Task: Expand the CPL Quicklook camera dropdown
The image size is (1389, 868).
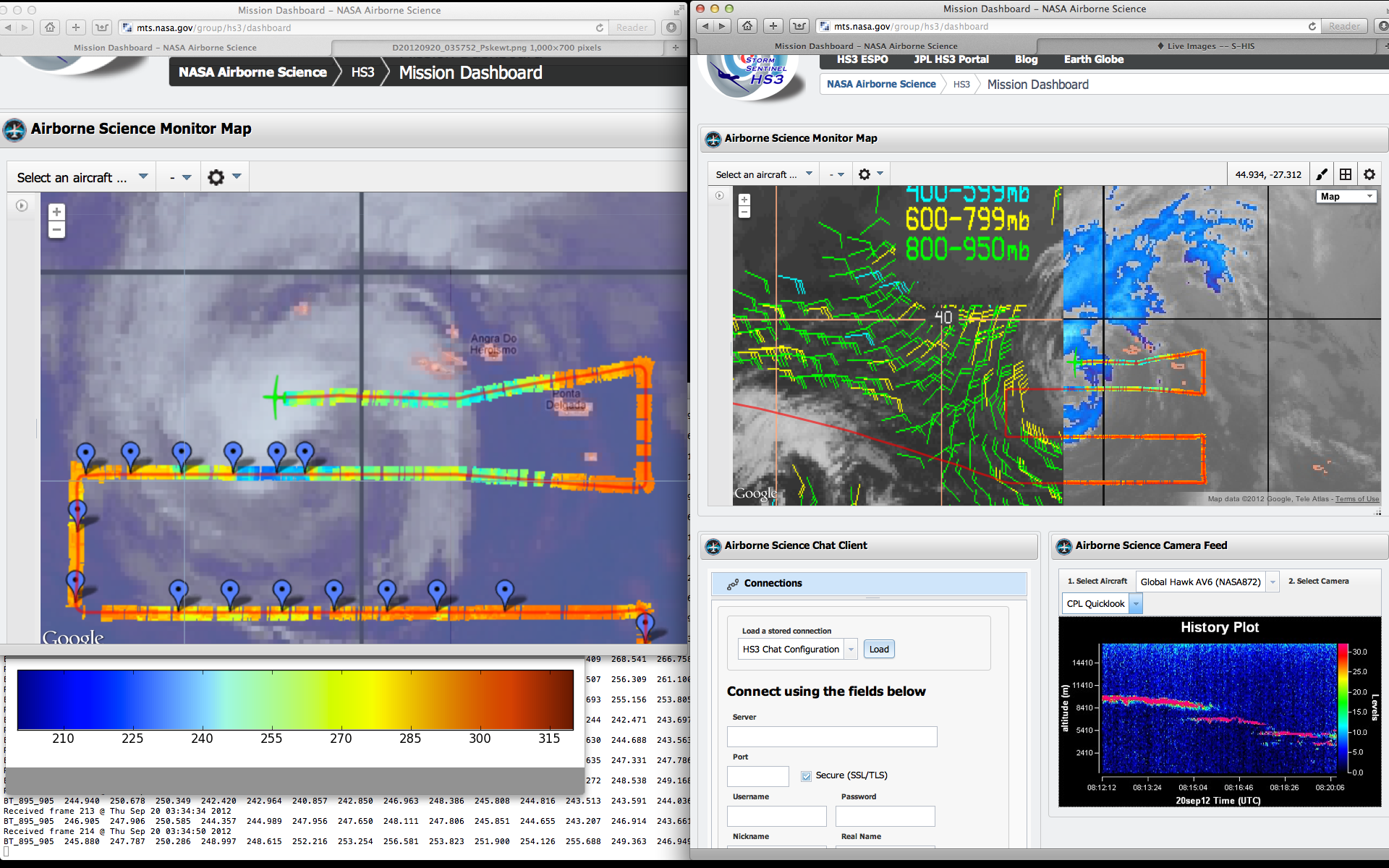Action: coord(1136,603)
